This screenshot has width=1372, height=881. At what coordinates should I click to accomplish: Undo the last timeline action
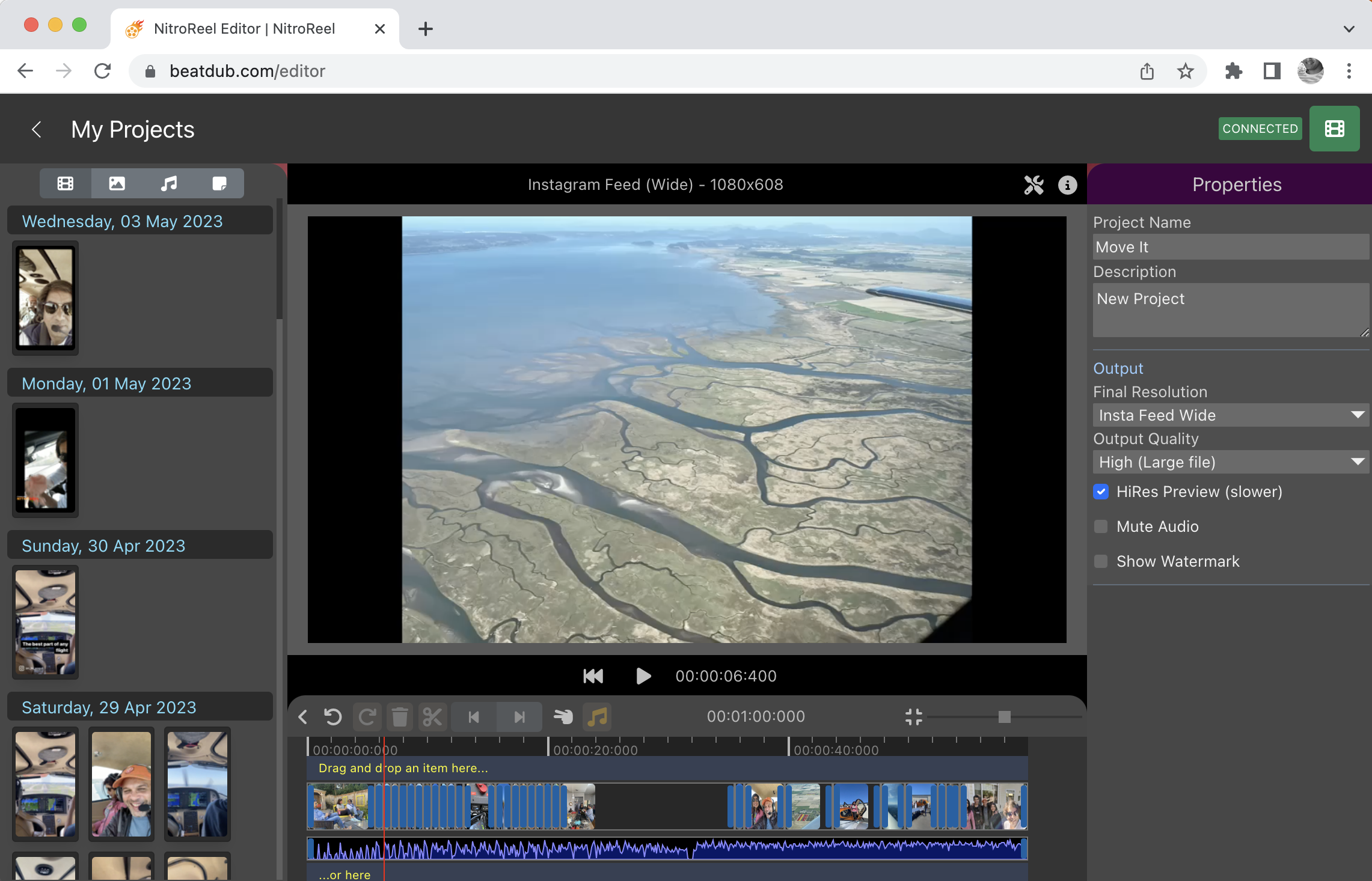(x=332, y=717)
